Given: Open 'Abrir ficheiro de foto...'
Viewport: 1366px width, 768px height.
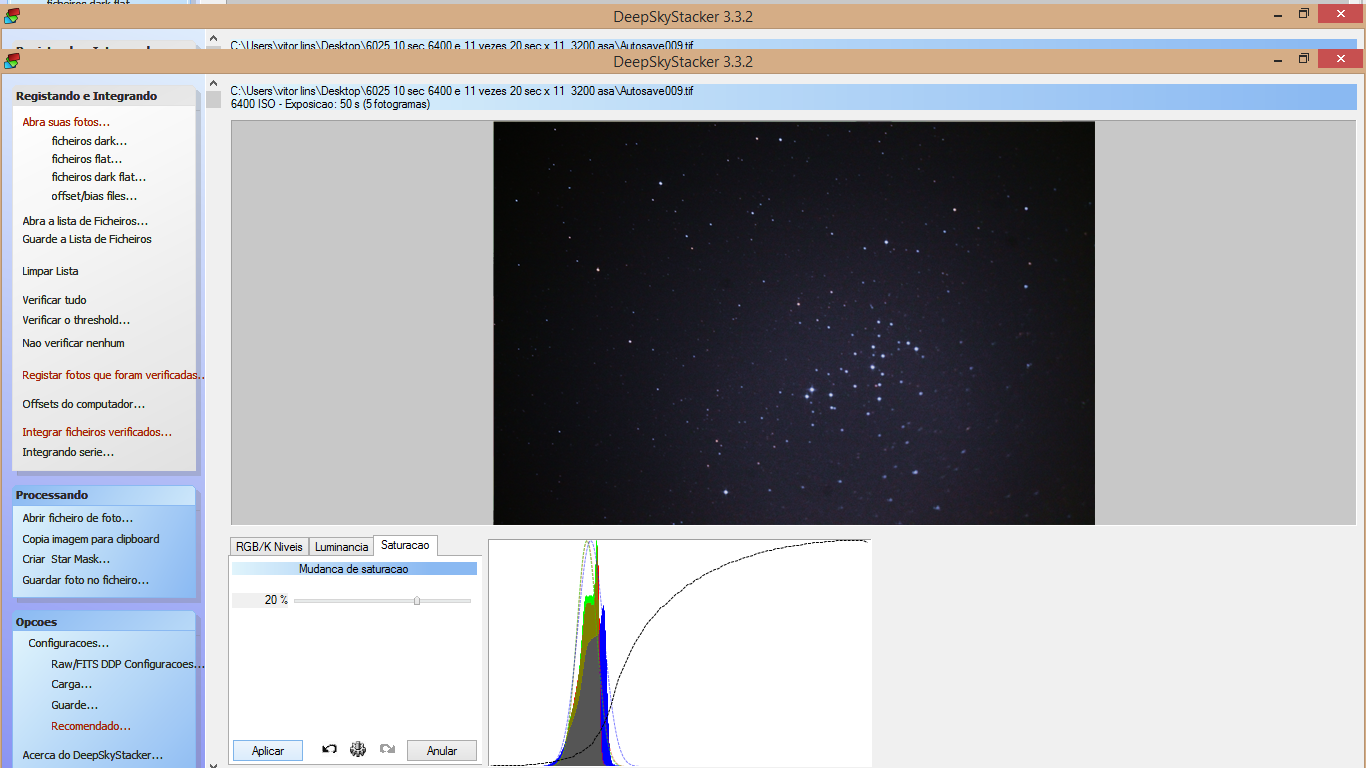Looking at the screenshot, I should (77, 518).
